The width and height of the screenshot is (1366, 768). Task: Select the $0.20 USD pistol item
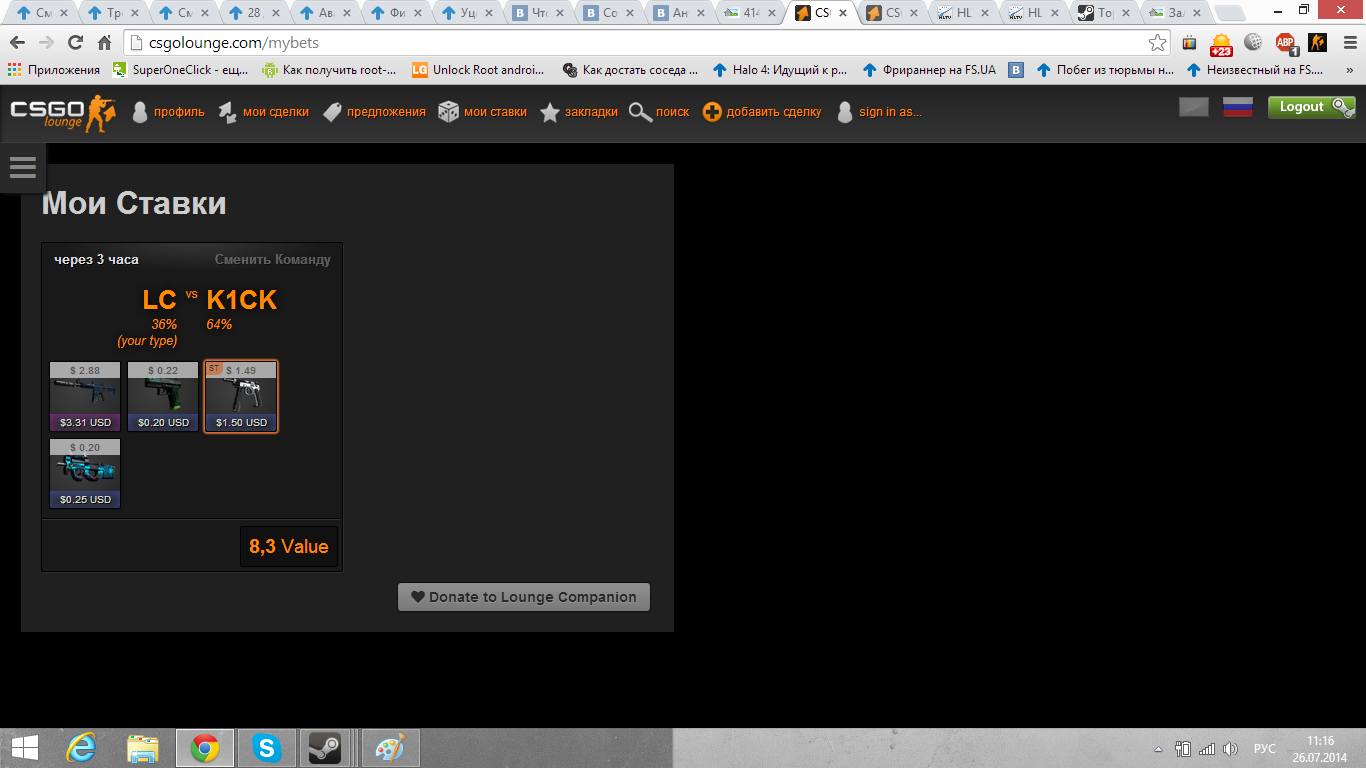pos(163,396)
